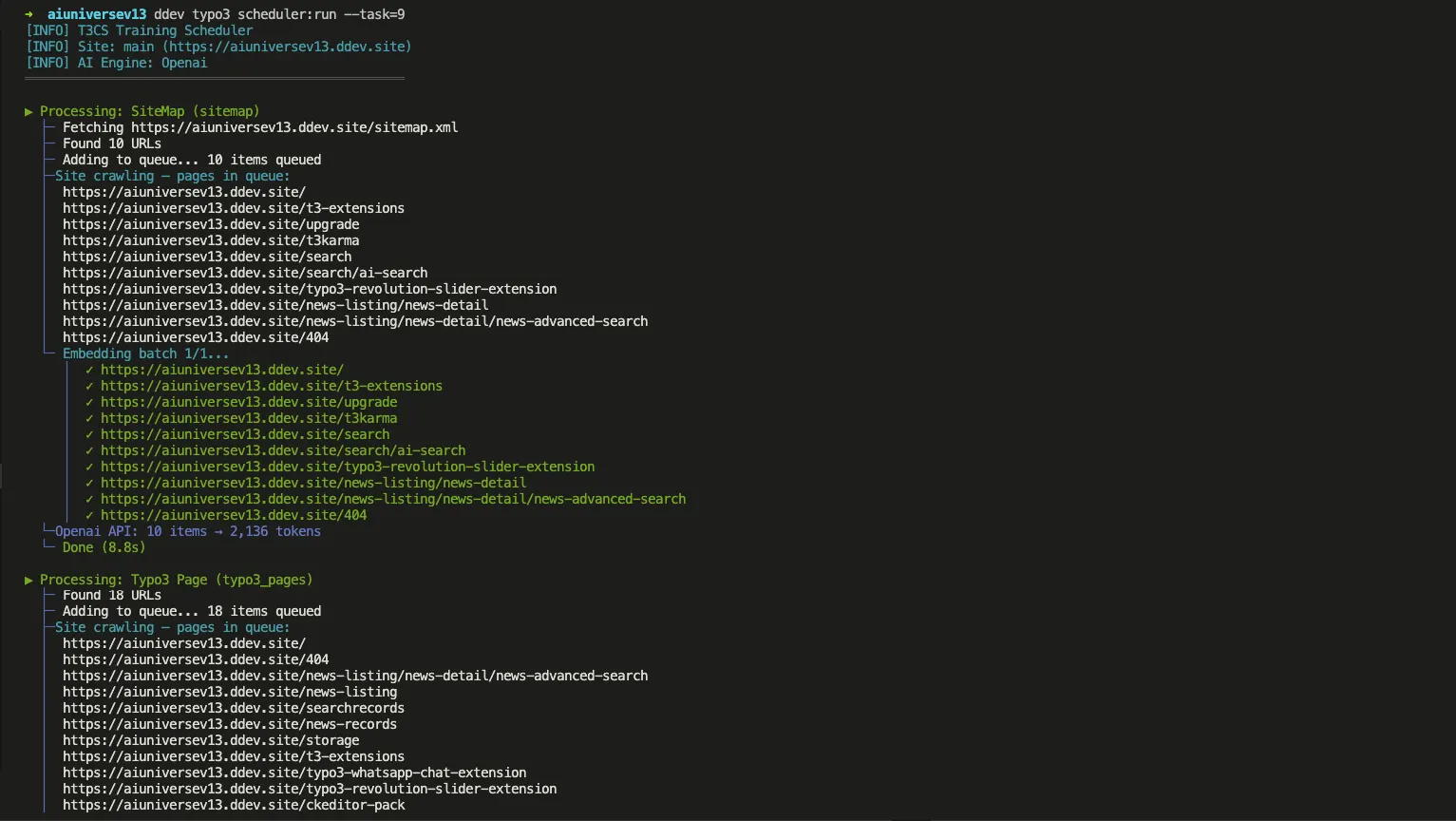The height and width of the screenshot is (821, 1456).
Task: Click the checkmarked '/t3-extensions' URL
Action: [272, 386]
